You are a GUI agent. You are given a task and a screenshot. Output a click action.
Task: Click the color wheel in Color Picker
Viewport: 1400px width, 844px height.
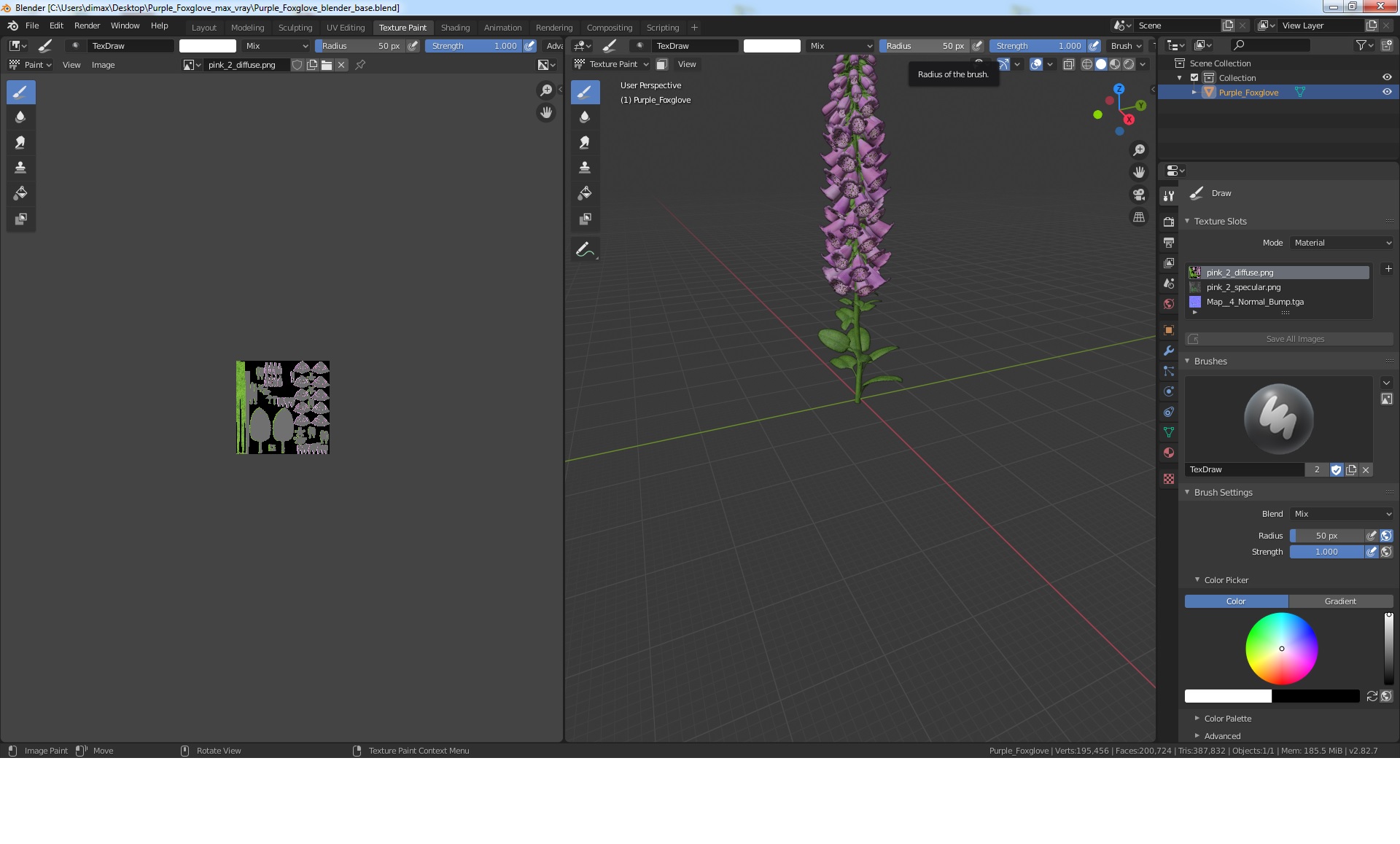pos(1281,648)
